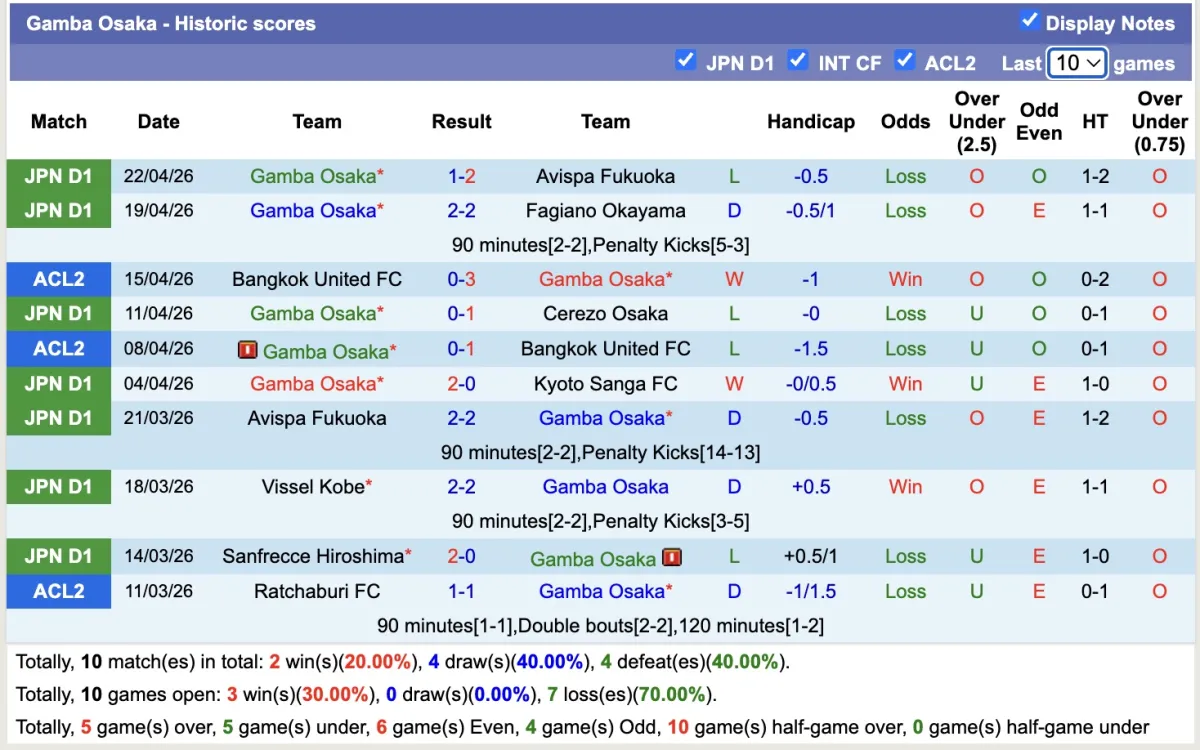
Task: Click JPN D1 label on 04/04/26 row
Action: pyautogui.click(x=59, y=384)
